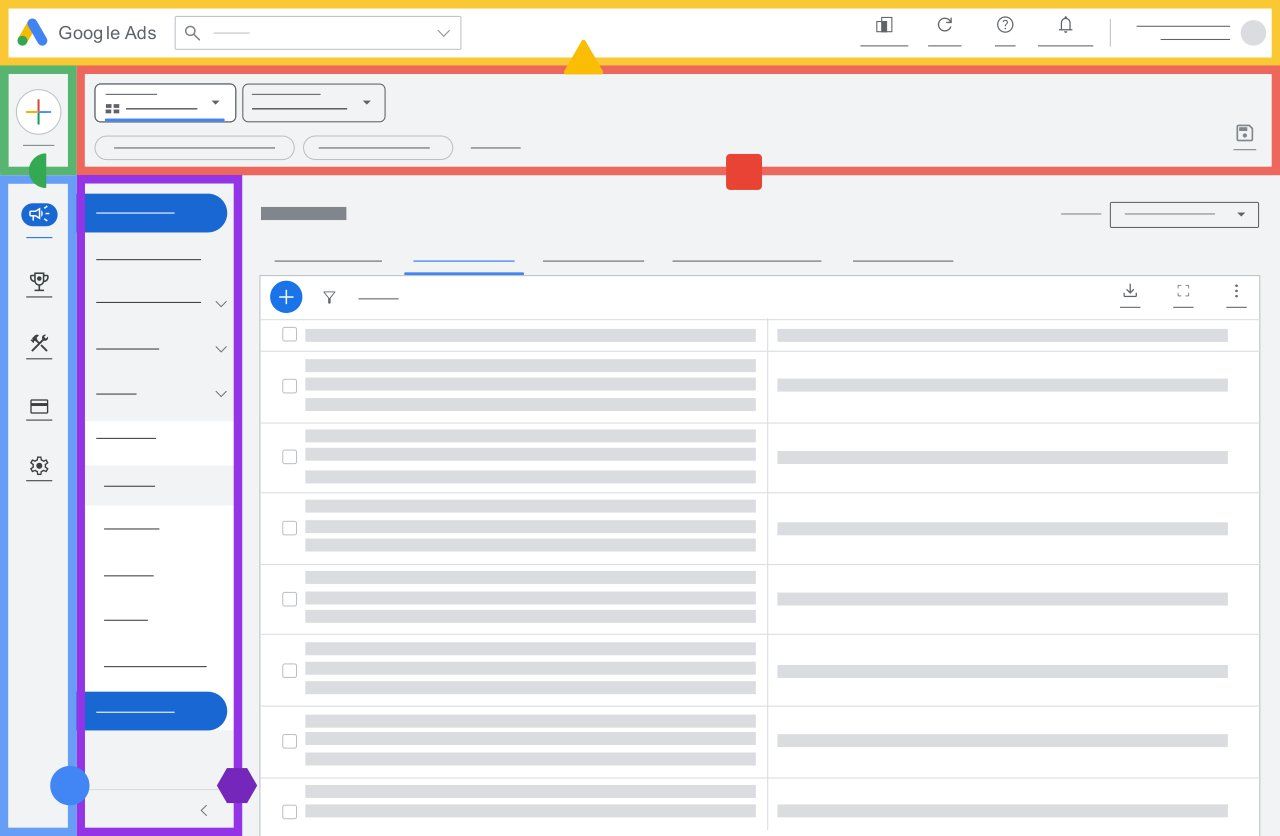
Task: Open the help question mark icon
Action: 1005,25
